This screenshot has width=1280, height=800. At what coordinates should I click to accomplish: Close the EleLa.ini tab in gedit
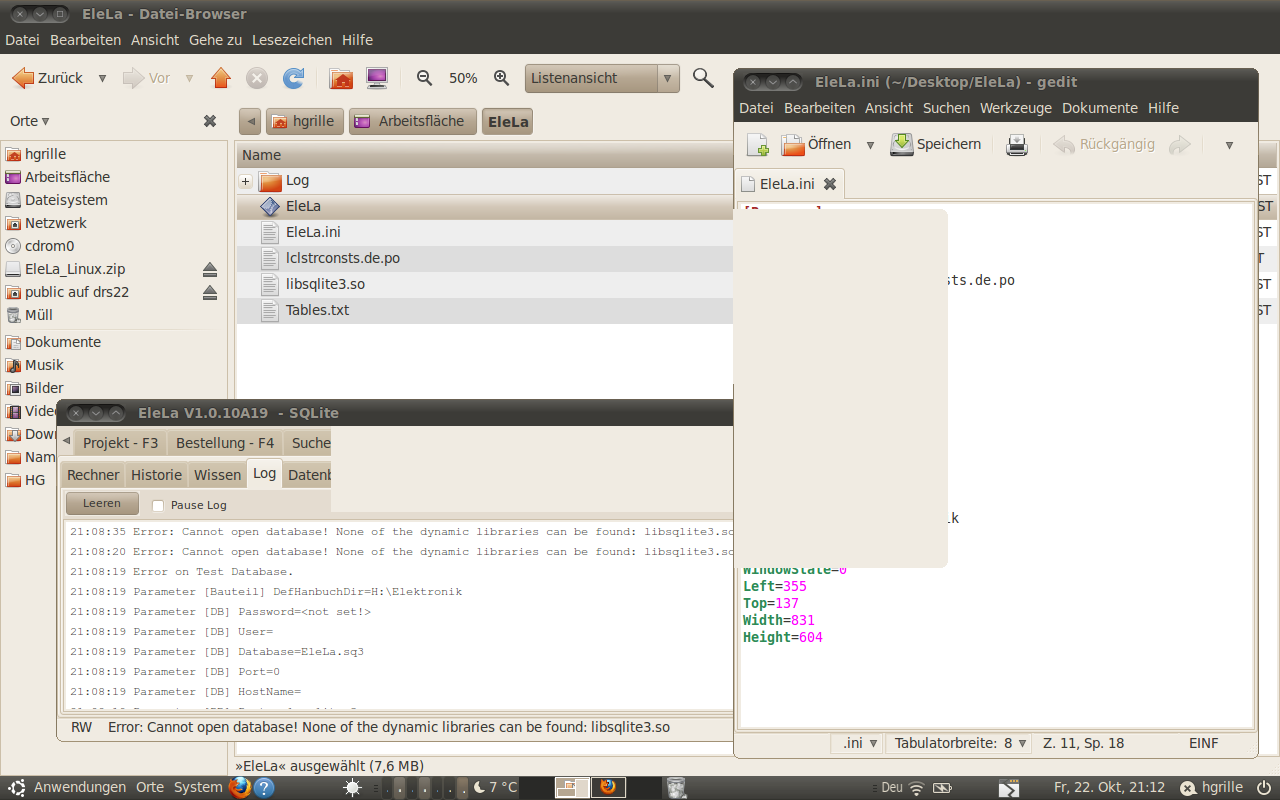830,184
